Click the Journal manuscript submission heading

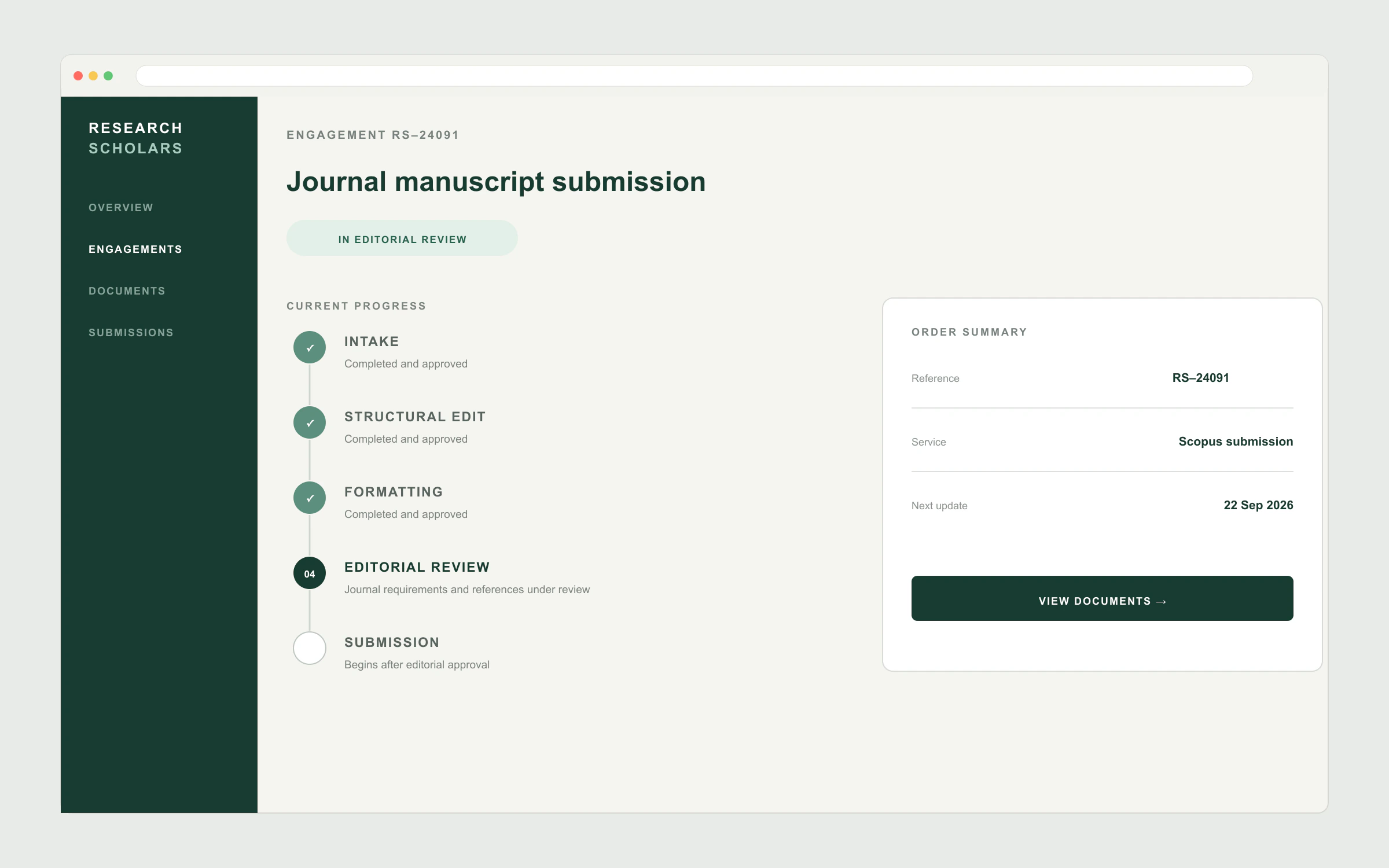496,182
